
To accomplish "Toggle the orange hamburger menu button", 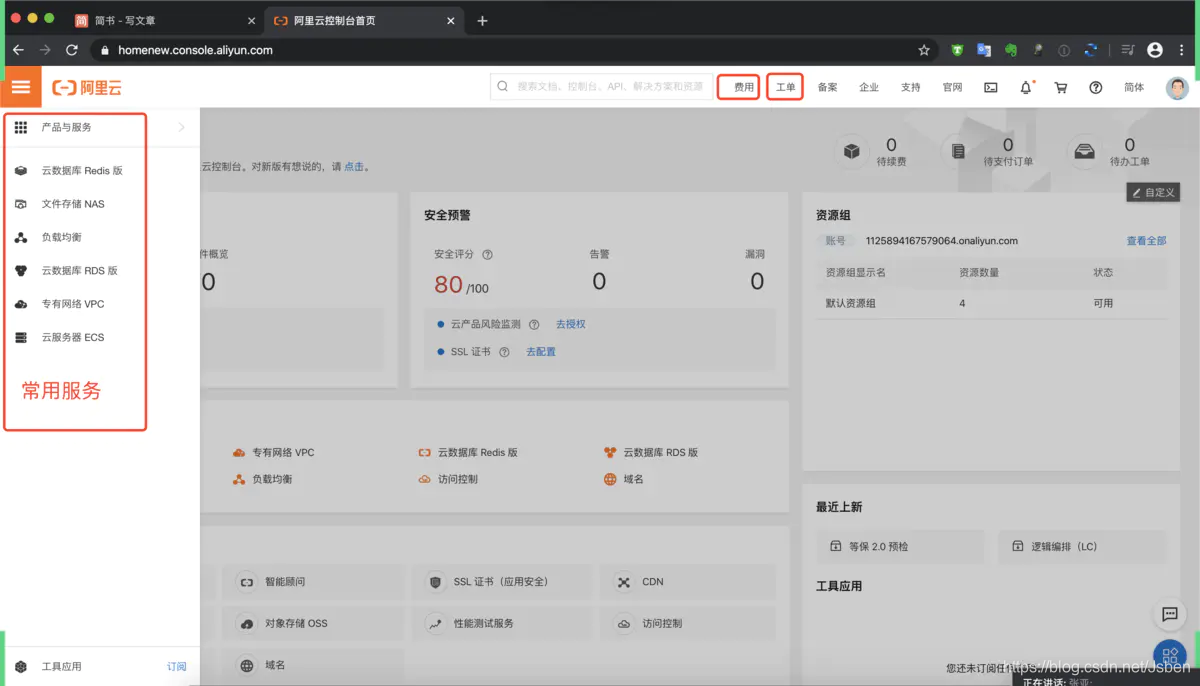I will coord(20,87).
